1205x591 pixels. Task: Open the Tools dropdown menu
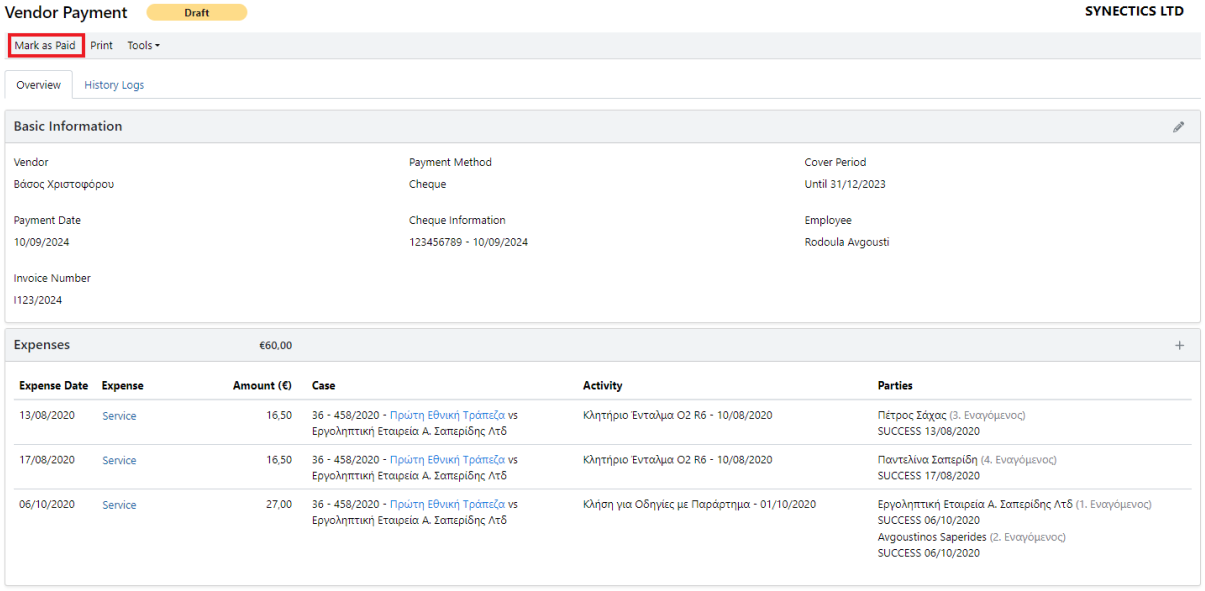click(143, 46)
